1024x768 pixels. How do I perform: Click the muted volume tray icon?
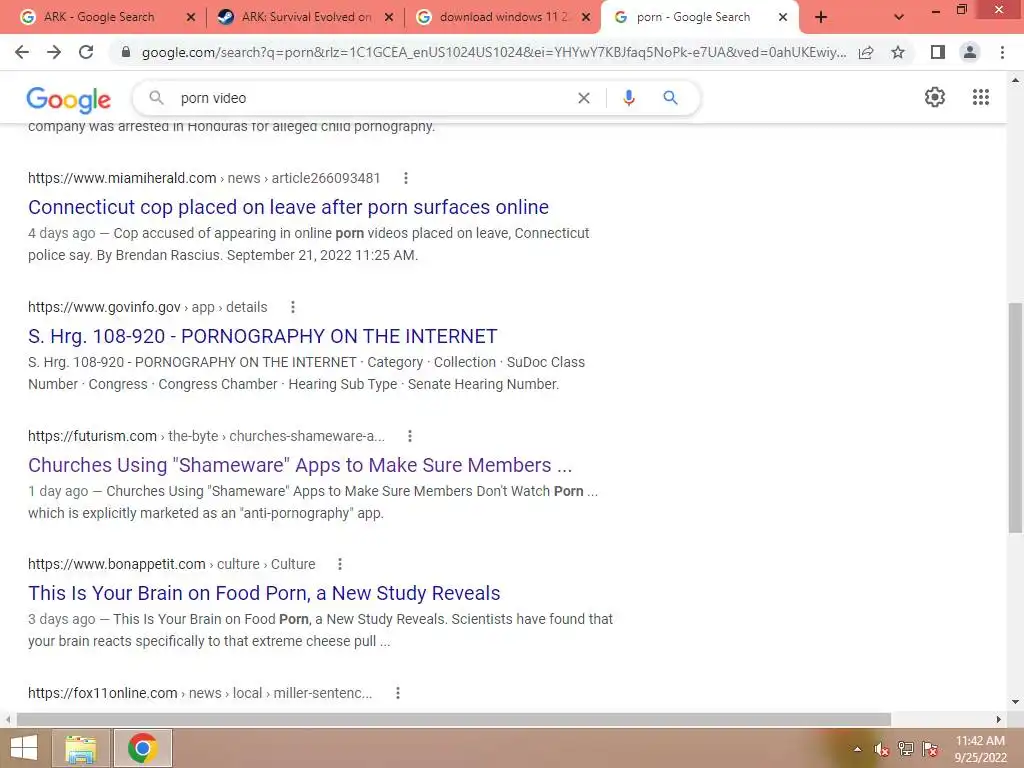coord(881,750)
